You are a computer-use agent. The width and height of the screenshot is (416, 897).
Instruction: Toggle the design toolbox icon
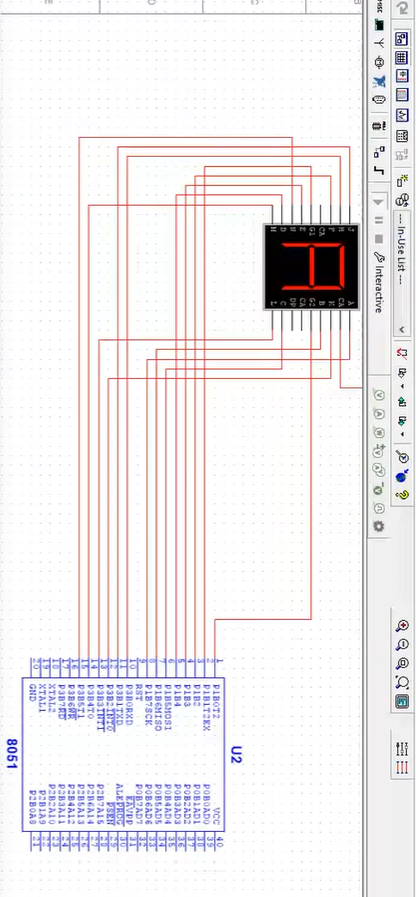tap(402, 39)
